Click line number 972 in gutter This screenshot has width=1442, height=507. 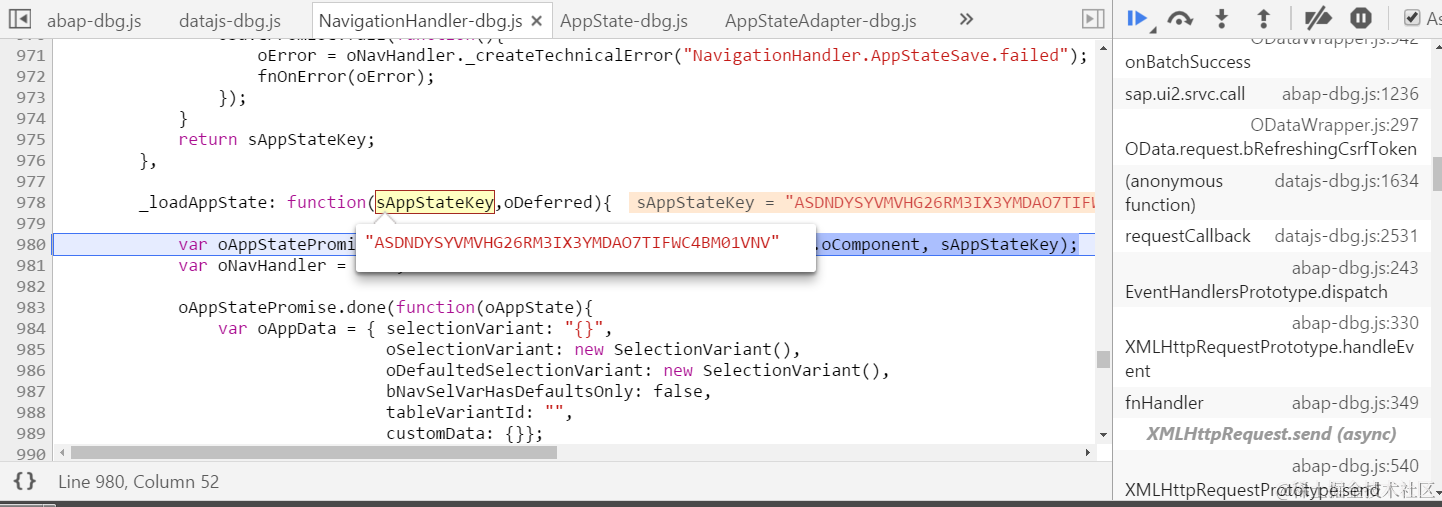(x=31, y=76)
